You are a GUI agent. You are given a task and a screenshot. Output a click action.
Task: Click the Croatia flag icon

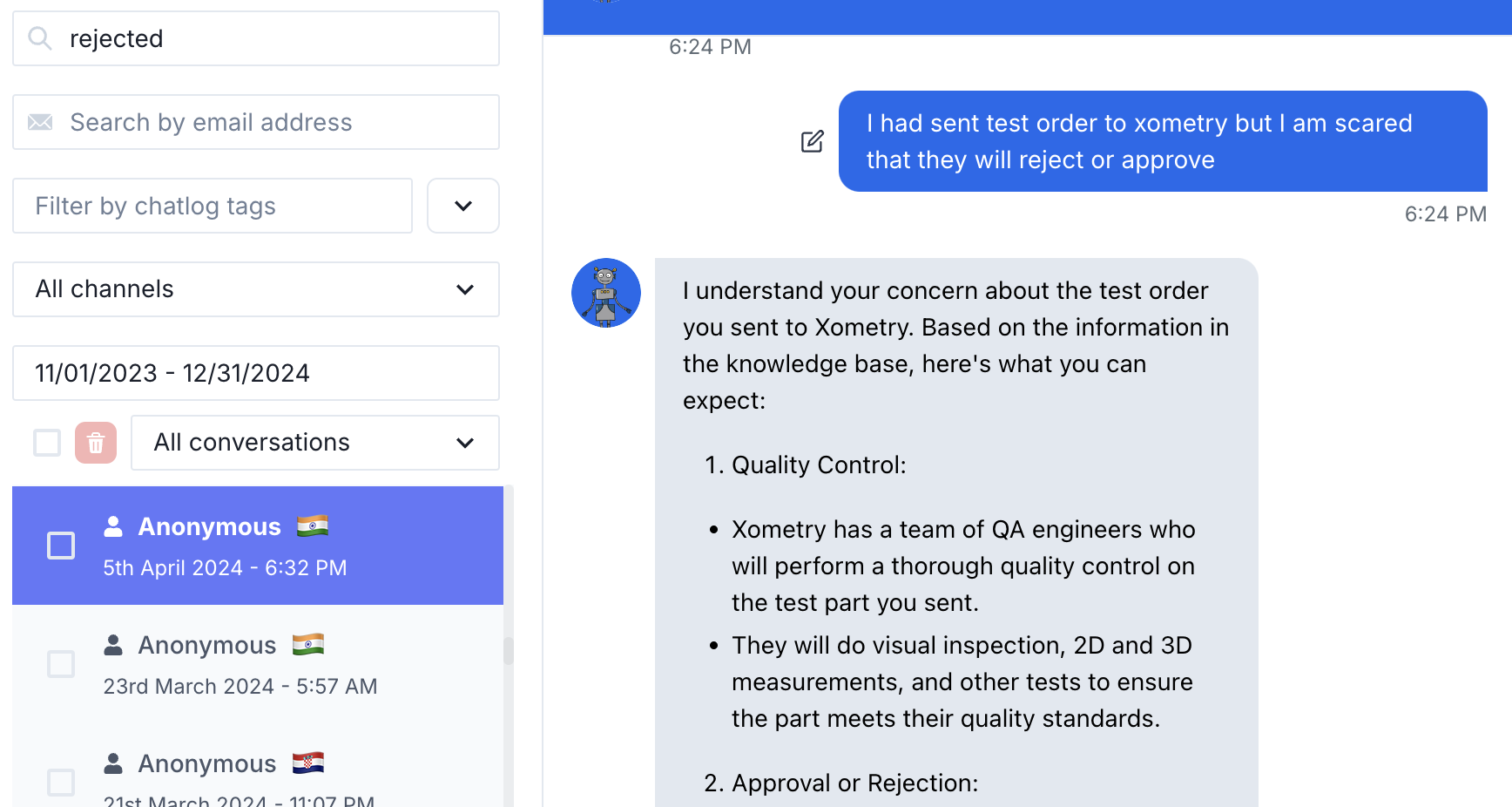308,763
